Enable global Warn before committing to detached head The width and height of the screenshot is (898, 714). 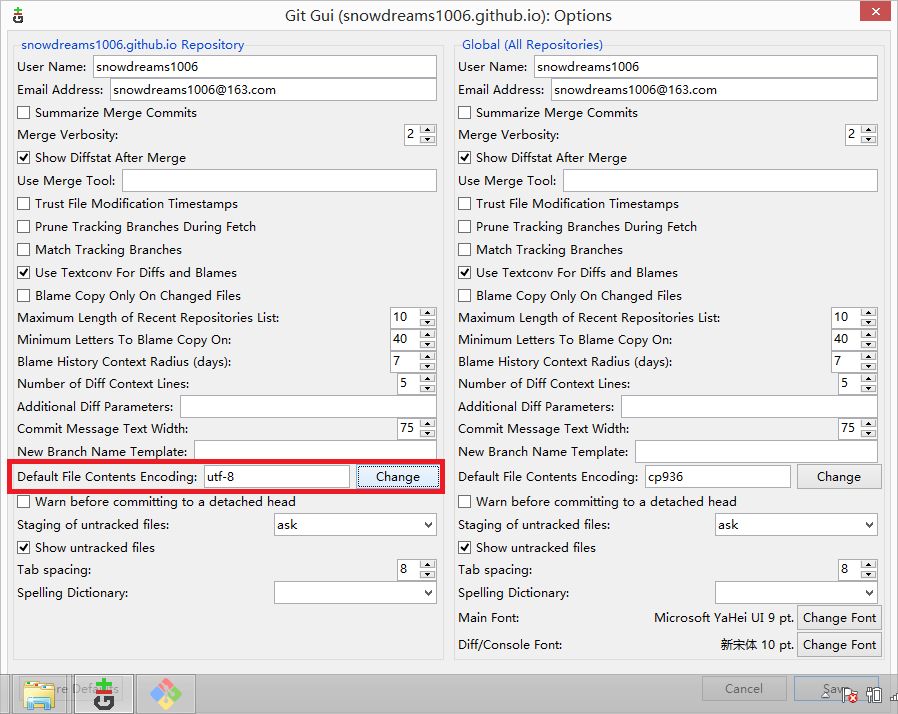tap(464, 502)
